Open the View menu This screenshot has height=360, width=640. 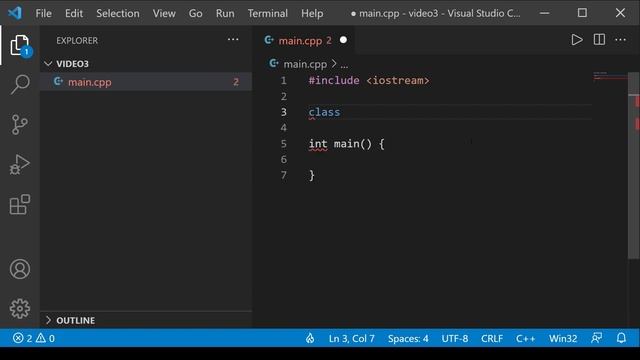(x=164, y=13)
